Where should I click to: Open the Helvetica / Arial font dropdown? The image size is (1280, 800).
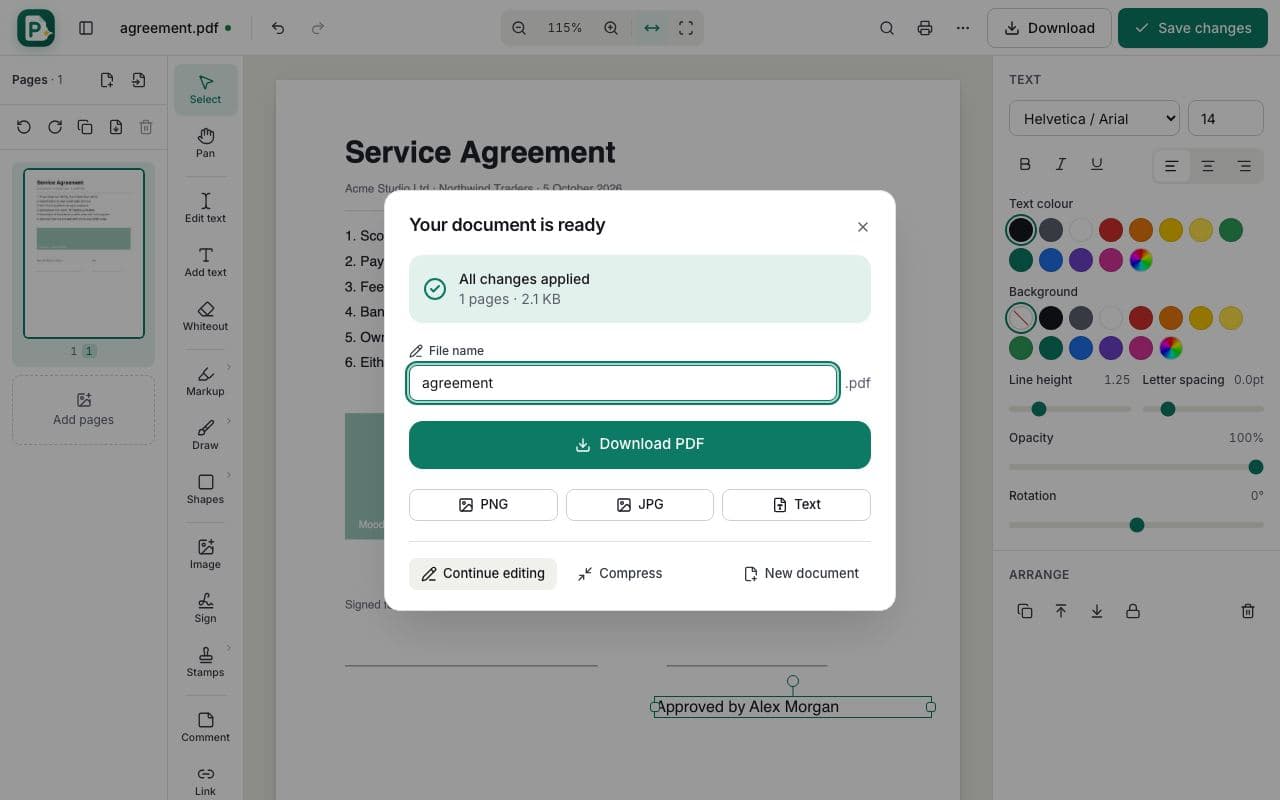tap(1094, 119)
